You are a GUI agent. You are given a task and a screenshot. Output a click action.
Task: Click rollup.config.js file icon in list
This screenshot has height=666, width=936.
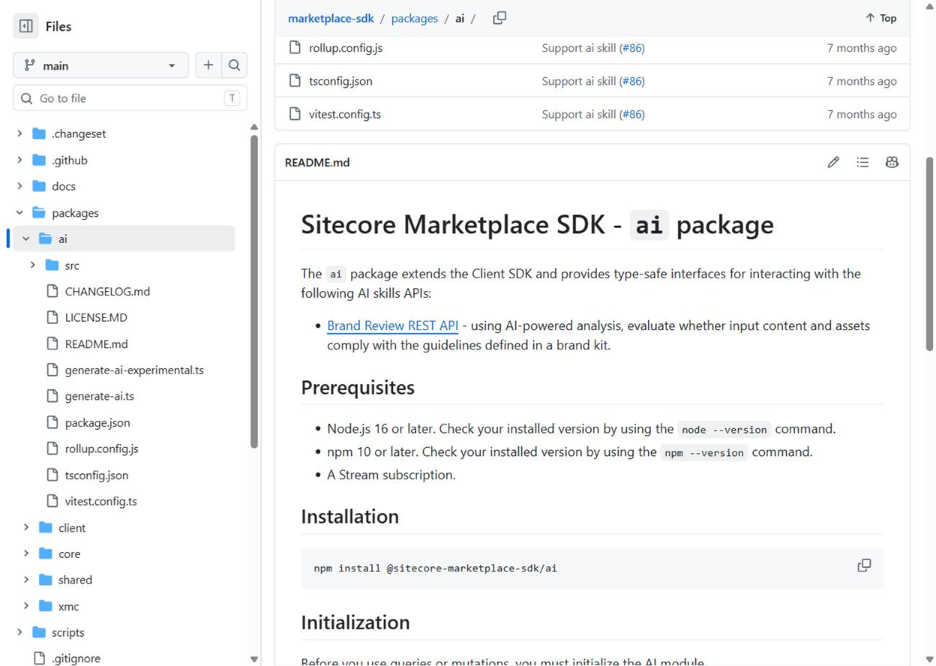(x=295, y=47)
